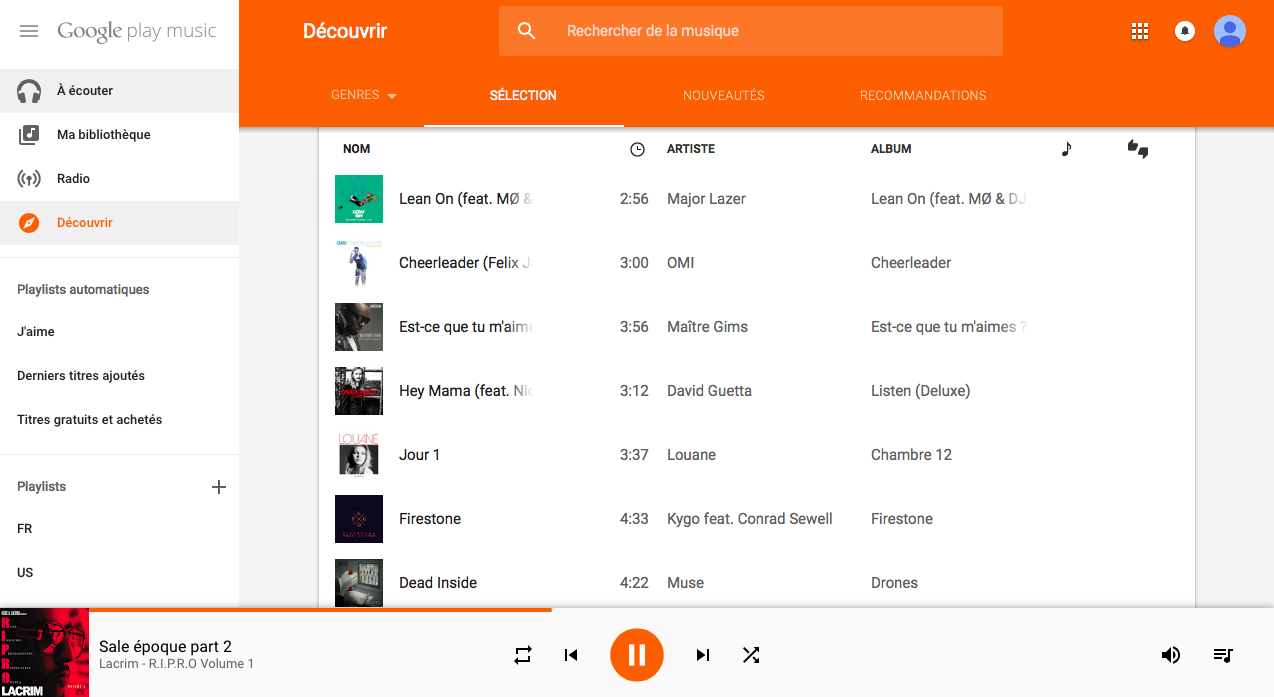
Task: Sort by duration clock column icon
Action: 638,149
